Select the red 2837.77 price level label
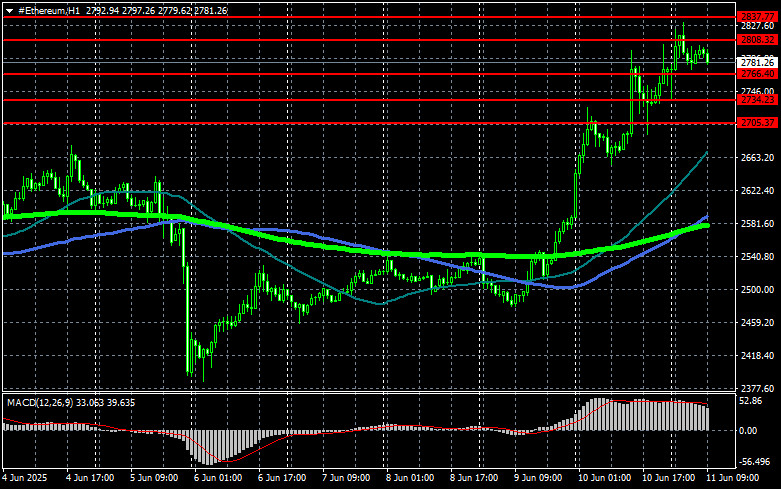The image size is (781, 489). [x=757, y=17]
